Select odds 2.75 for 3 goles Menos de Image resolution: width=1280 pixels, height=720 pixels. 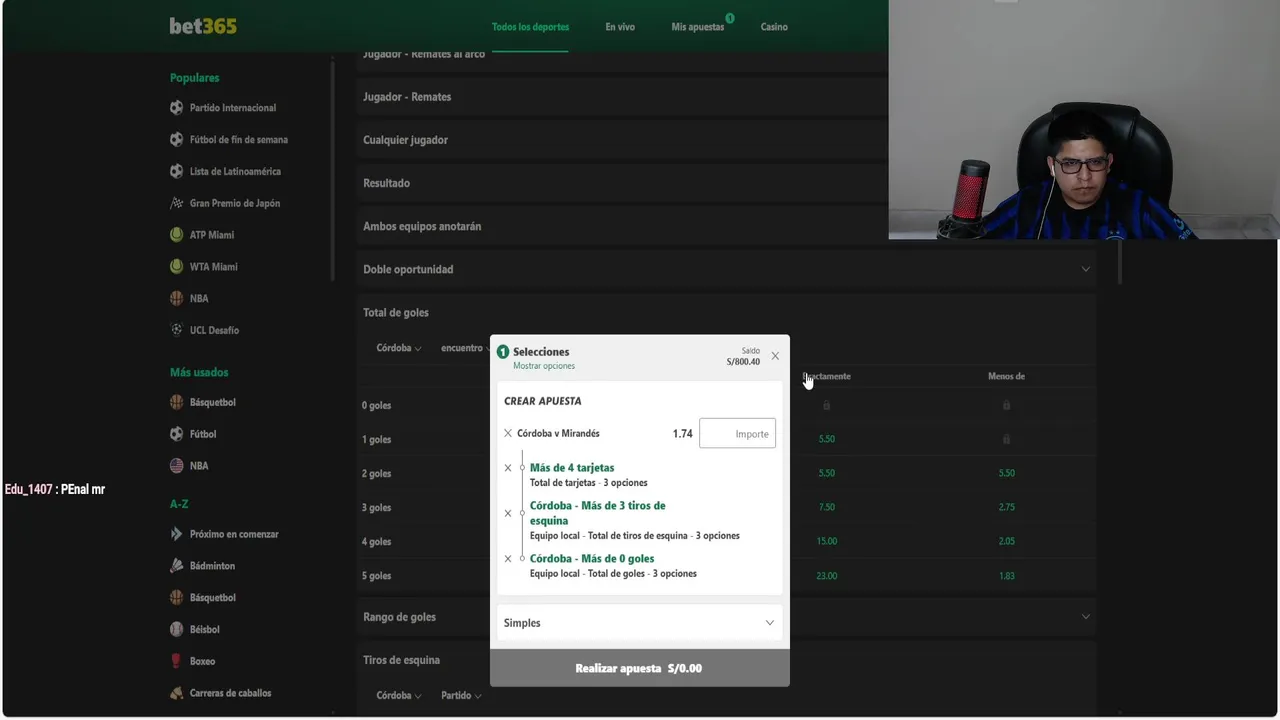click(x=1006, y=507)
